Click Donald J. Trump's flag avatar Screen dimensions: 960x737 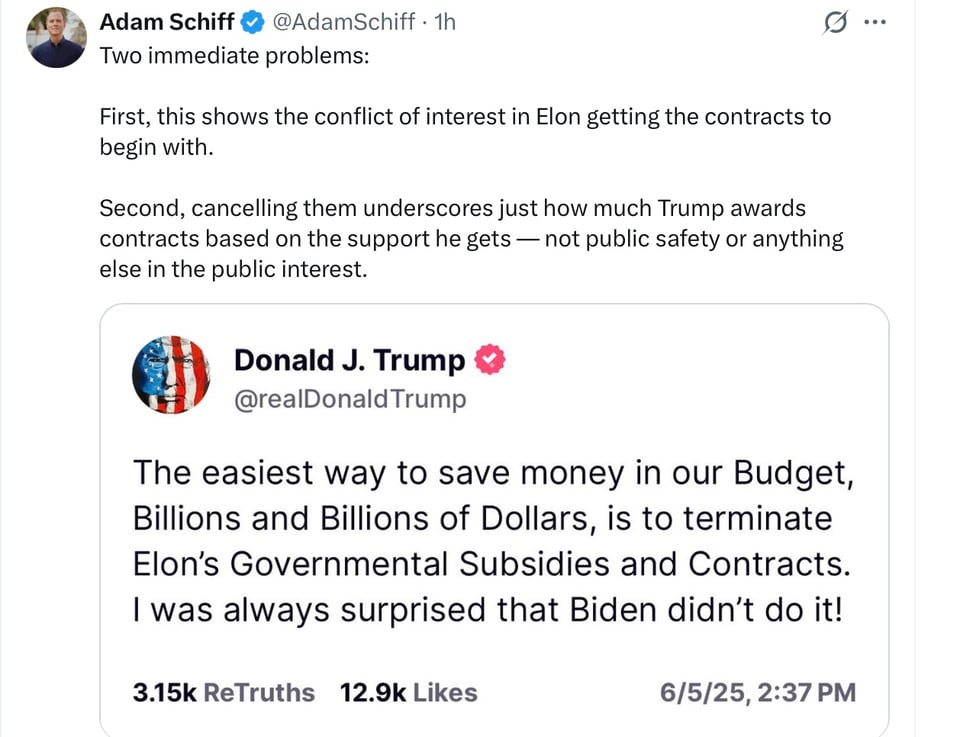pos(172,375)
